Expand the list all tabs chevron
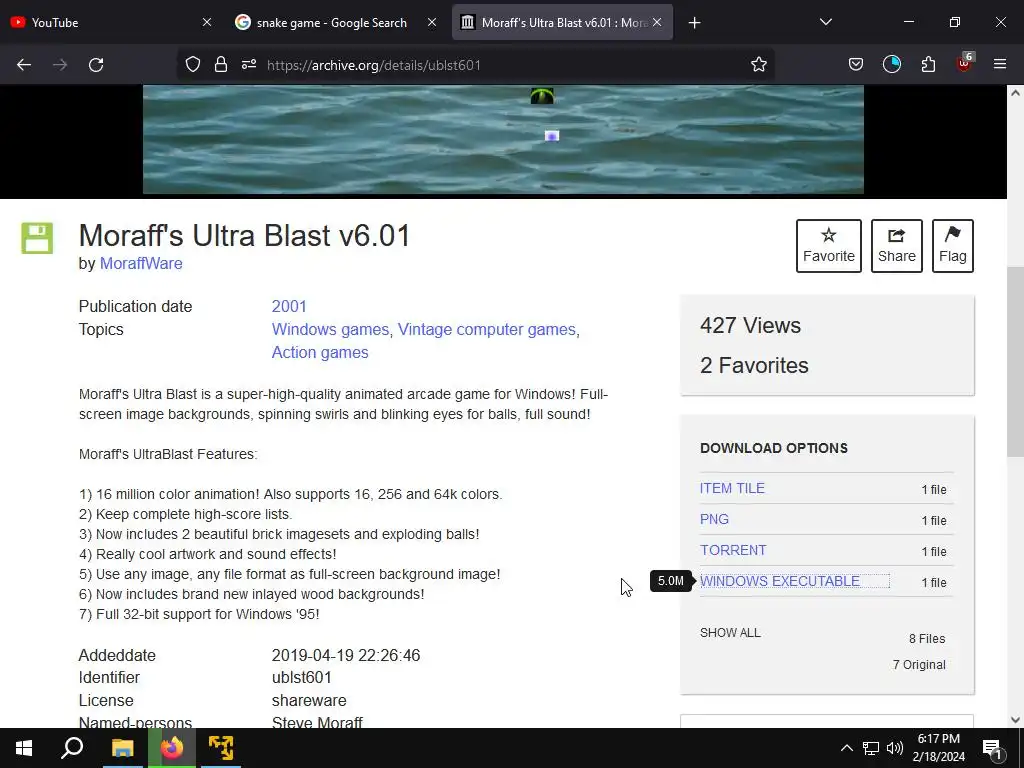Screen dimensions: 1024x768 [825, 22]
